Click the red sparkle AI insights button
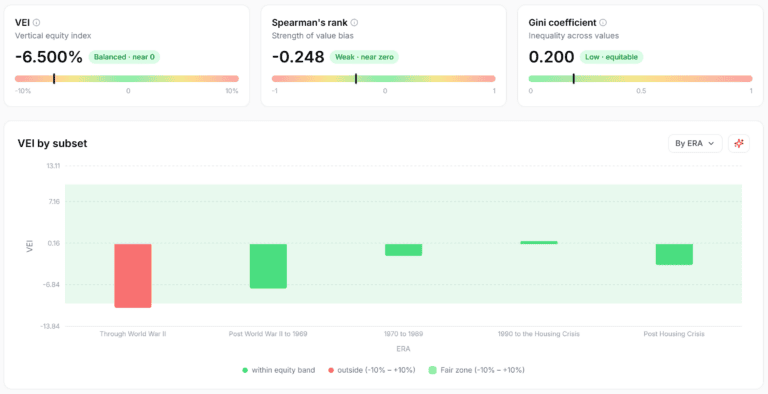The image size is (768, 394). click(739, 144)
